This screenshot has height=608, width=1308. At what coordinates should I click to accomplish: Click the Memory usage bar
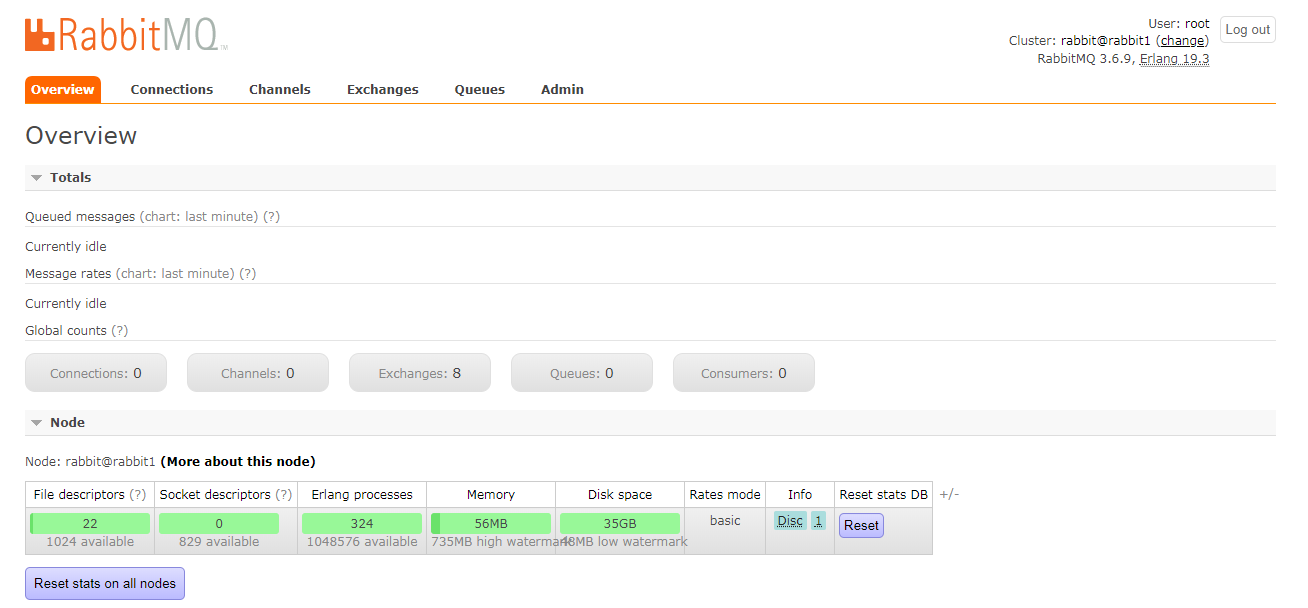coord(490,523)
